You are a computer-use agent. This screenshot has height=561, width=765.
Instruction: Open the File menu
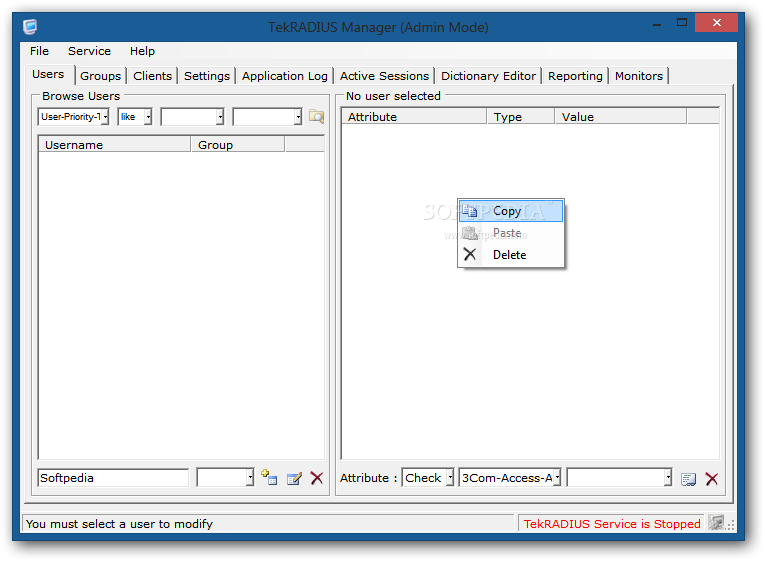[x=39, y=51]
